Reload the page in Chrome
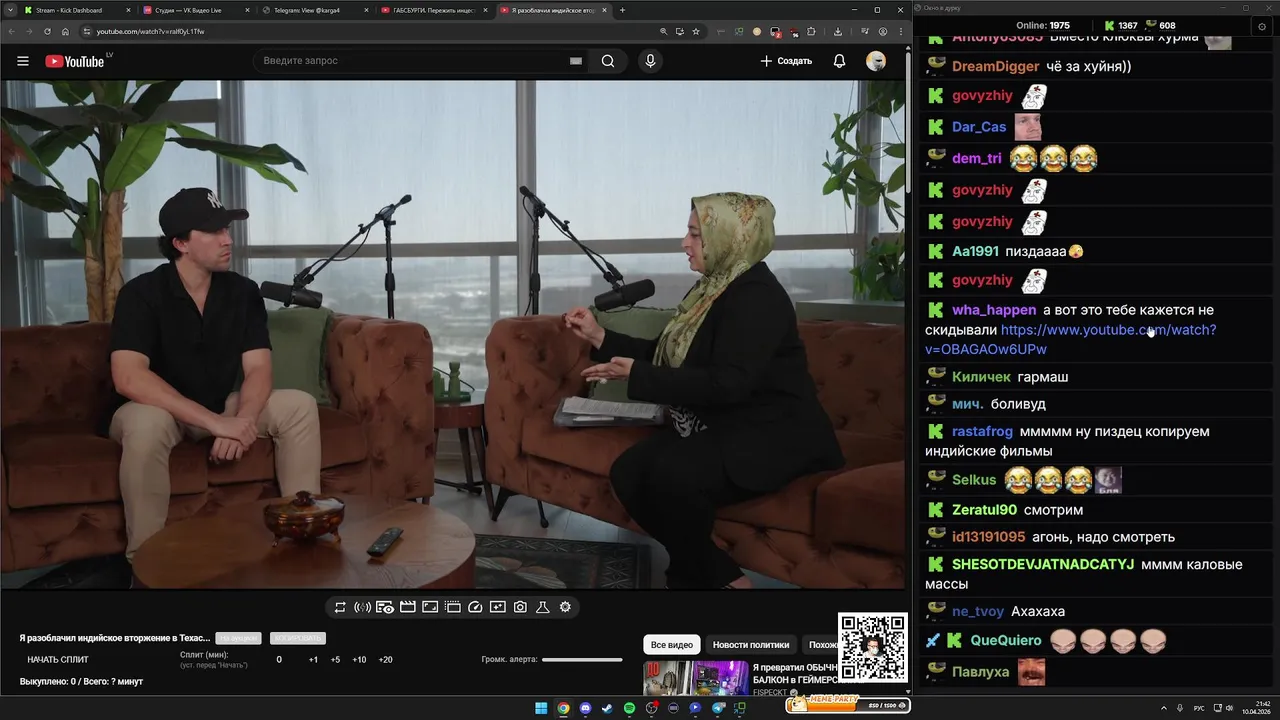Viewport: 1280px width, 720px height. pos(46,31)
